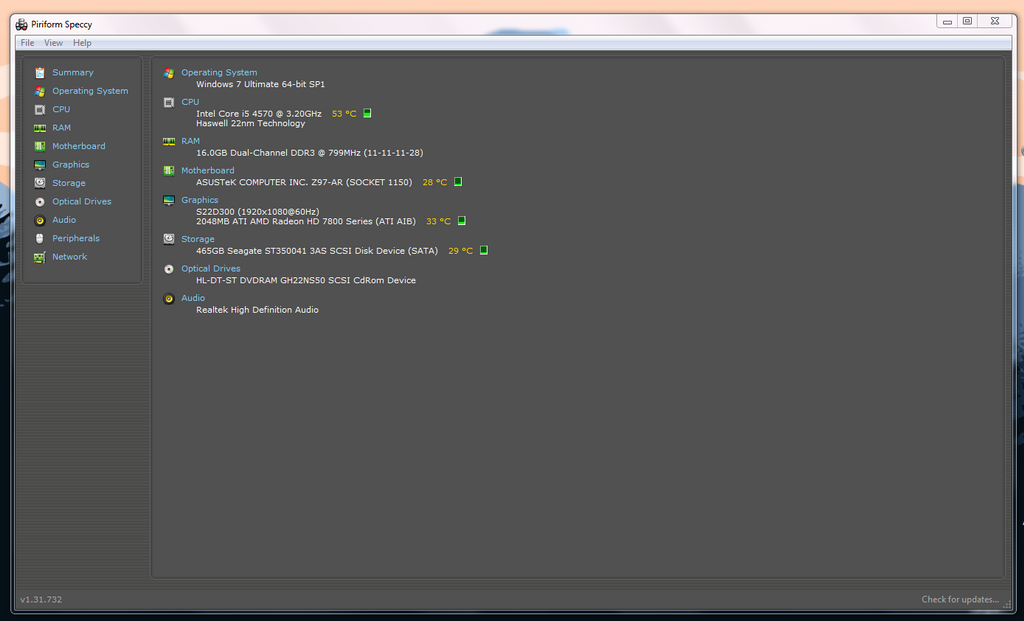The height and width of the screenshot is (621, 1024).
Task: View the Peripherals section from sidebar
Action: (76, 238)
